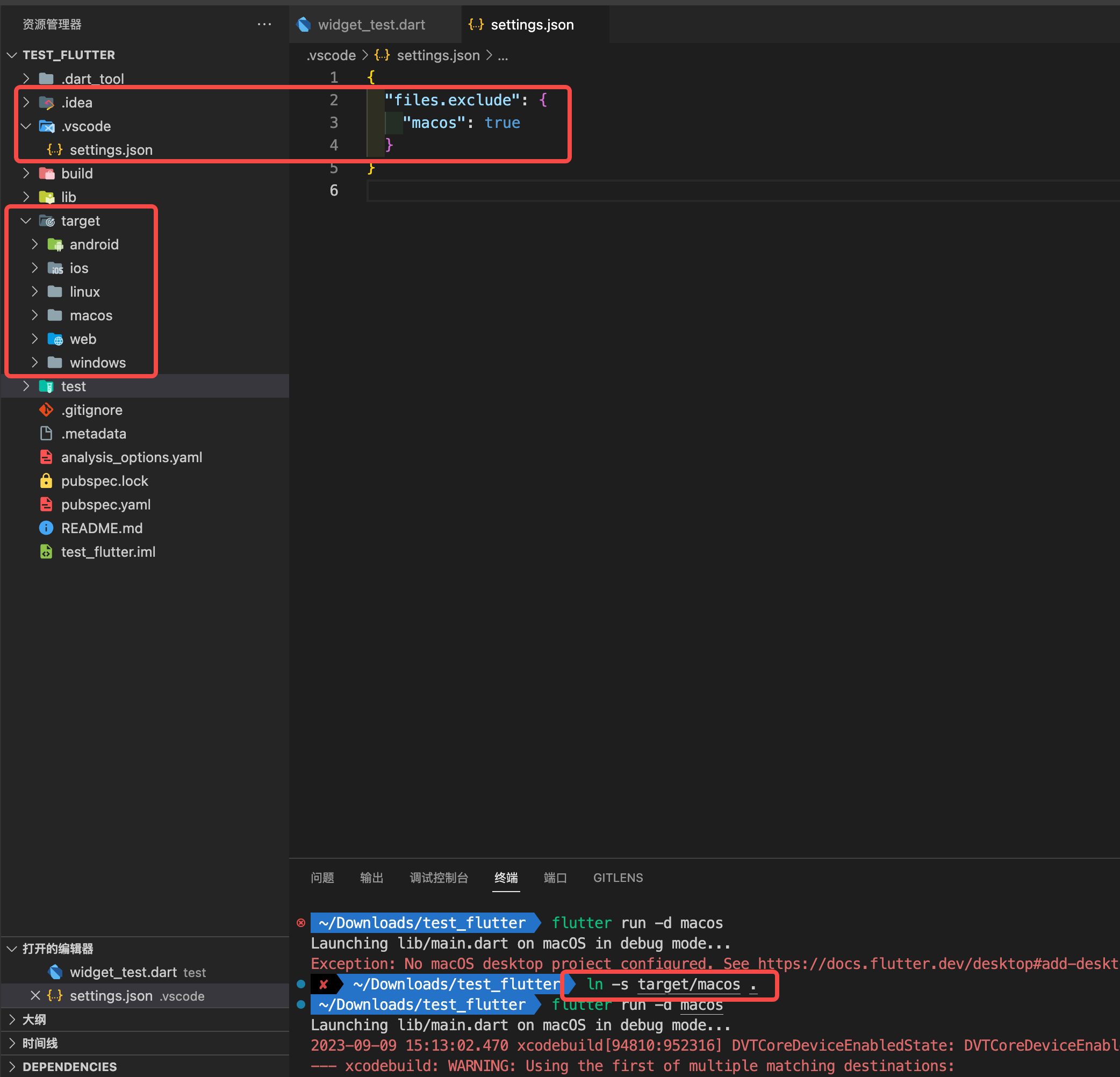Click the lock icon on pubspec.lock
The height and width of the screenshot is (1077, 1120).
click(x=46, y=480)
